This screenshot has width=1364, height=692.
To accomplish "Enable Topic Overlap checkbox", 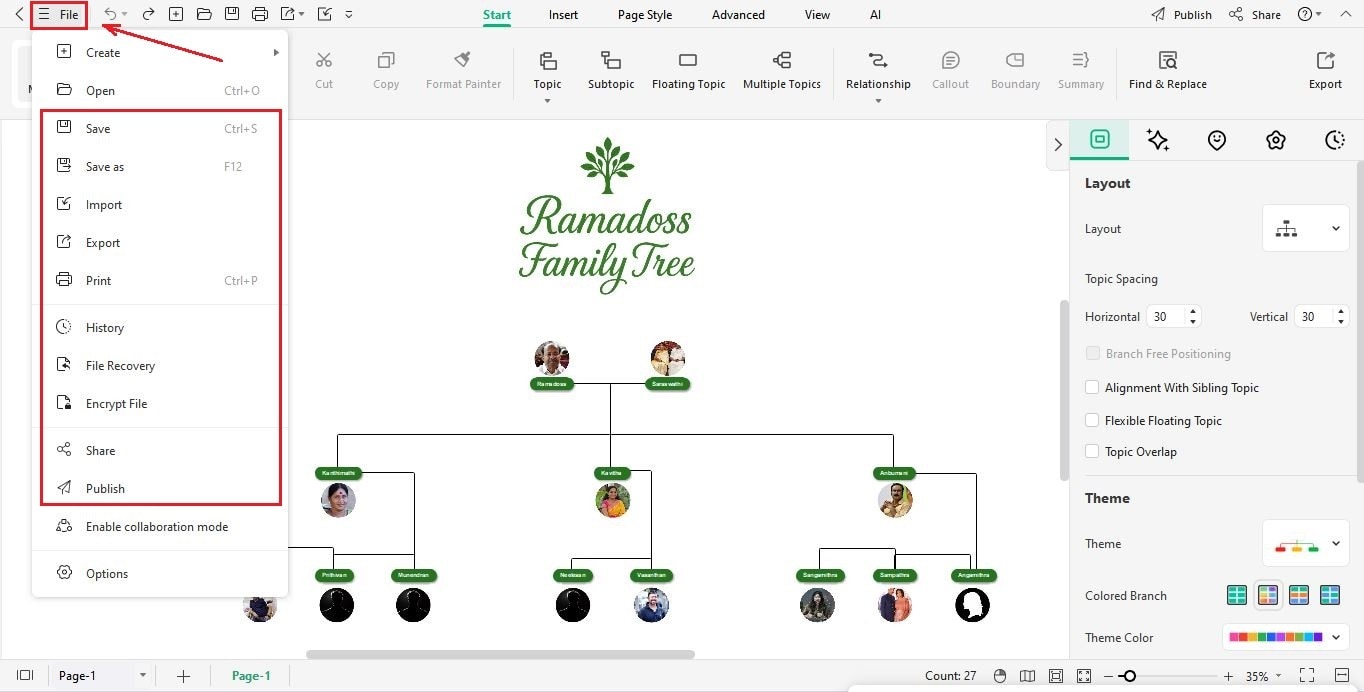I will coord(1093,451).
